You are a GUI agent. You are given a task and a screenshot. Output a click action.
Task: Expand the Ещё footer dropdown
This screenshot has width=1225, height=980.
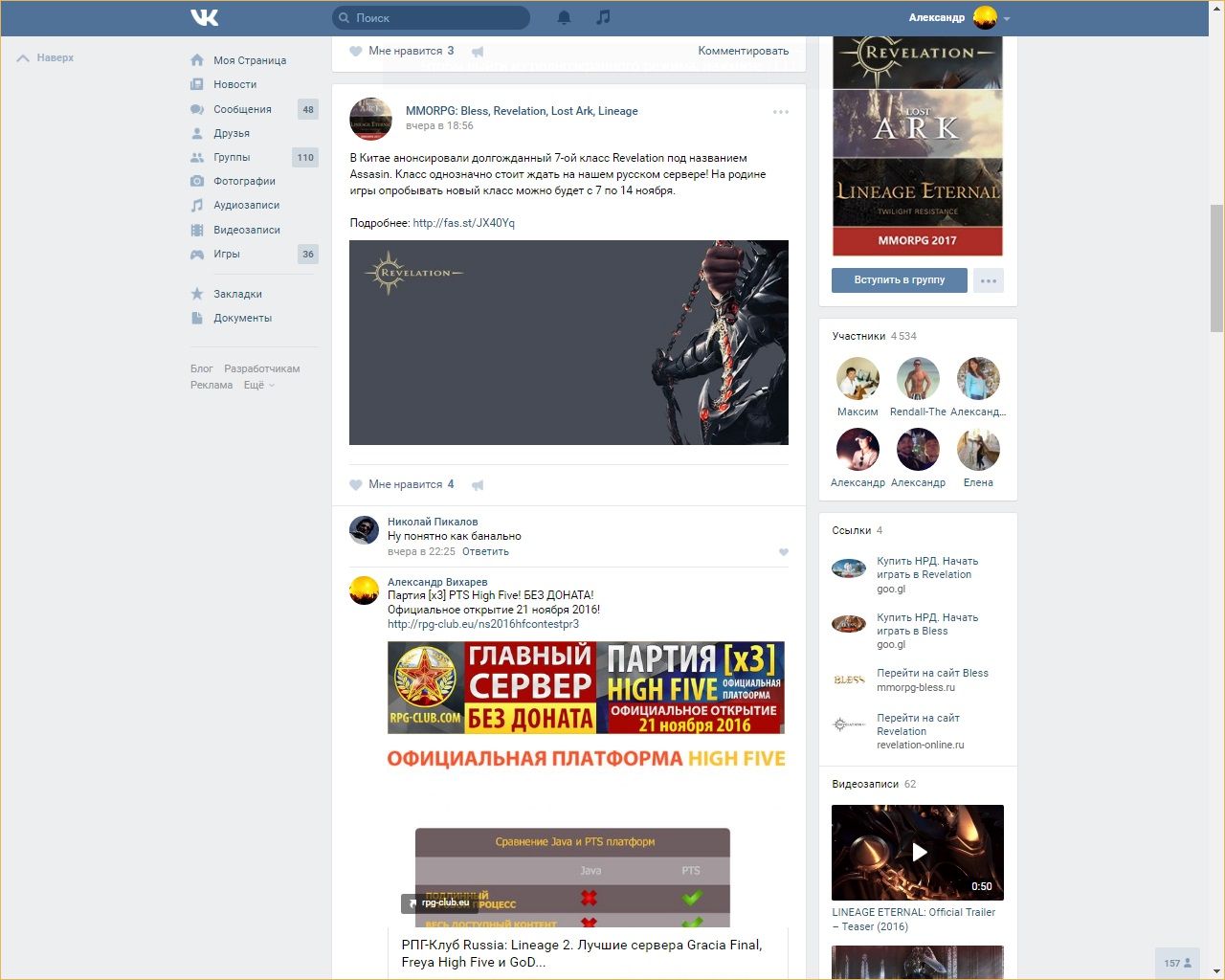pyautogui.click(x=258, y=385)
